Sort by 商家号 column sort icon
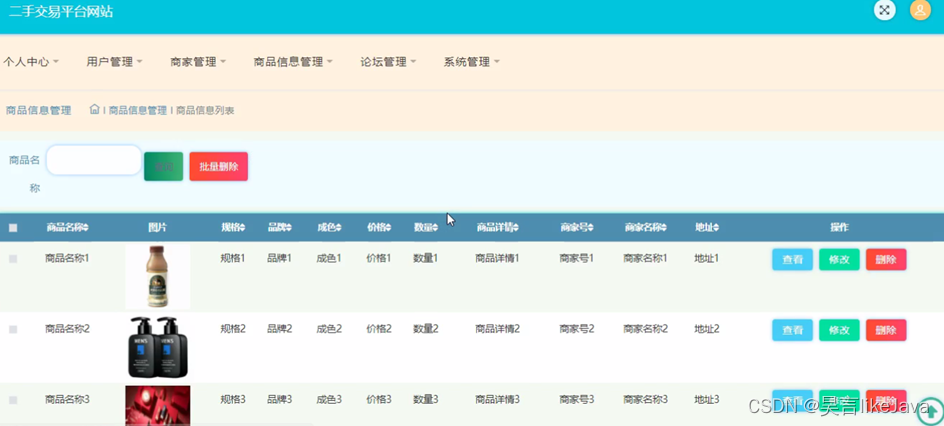The height and width of the screenshot is (426, 944). (x=591, y=227)
